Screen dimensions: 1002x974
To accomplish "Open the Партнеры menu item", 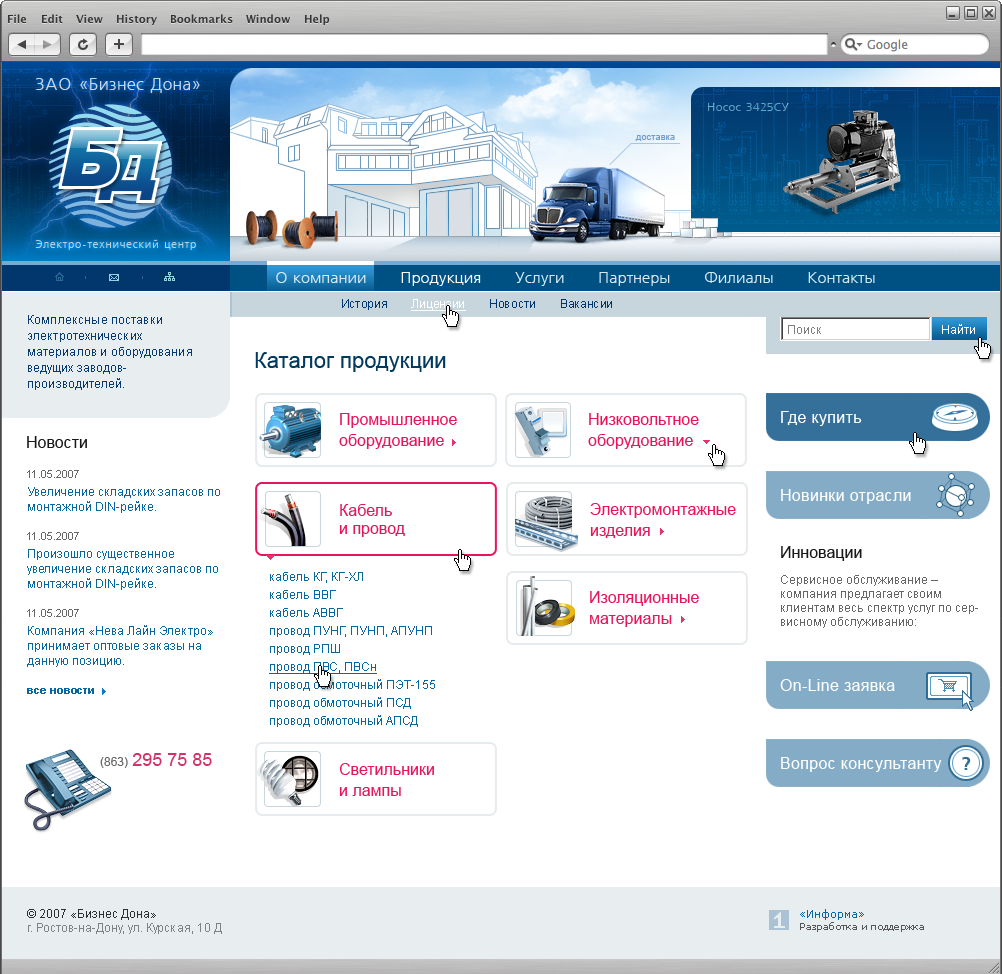I will click(634, 278).
